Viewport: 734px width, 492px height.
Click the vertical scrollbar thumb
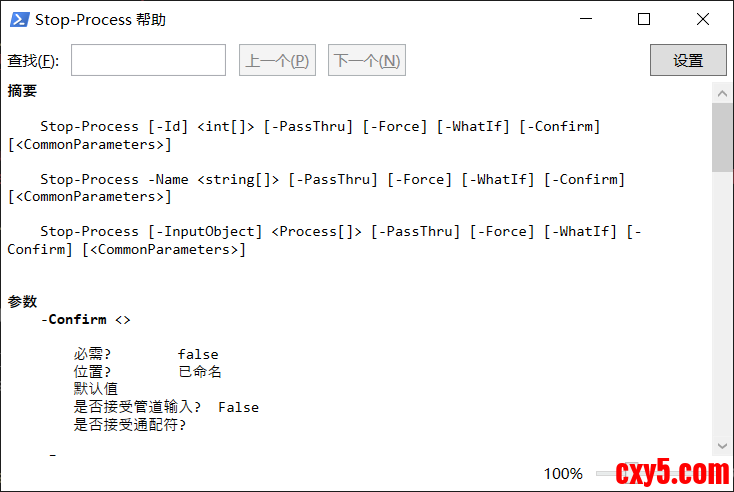pos(722,138)
